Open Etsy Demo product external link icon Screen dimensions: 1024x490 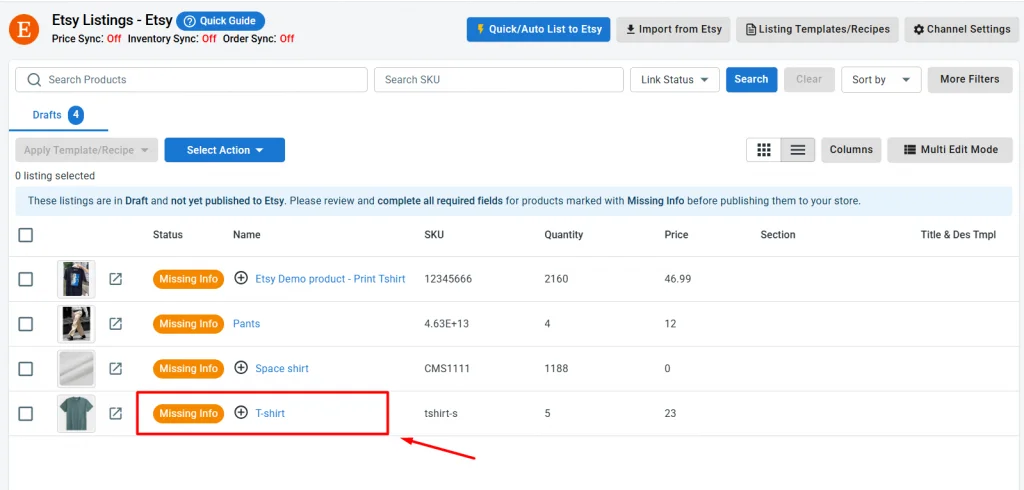[x=116, y=279]
